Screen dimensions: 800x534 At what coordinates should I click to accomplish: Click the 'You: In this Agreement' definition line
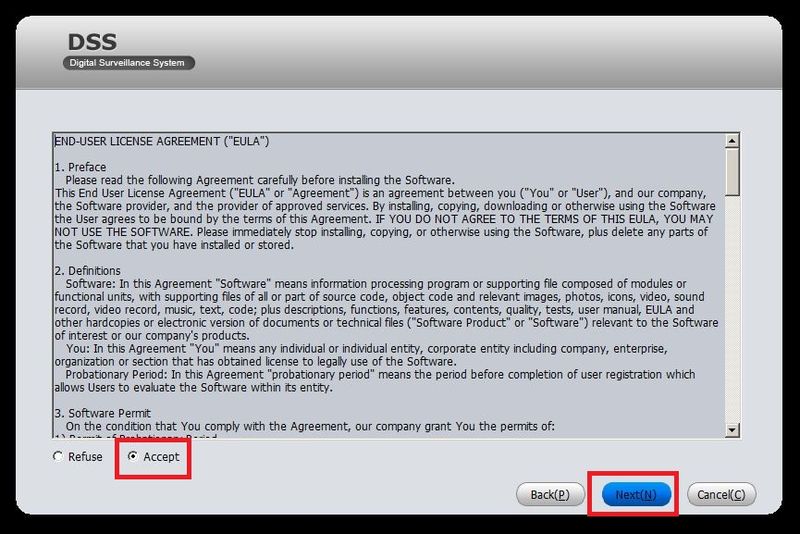(x=366, y=349)
